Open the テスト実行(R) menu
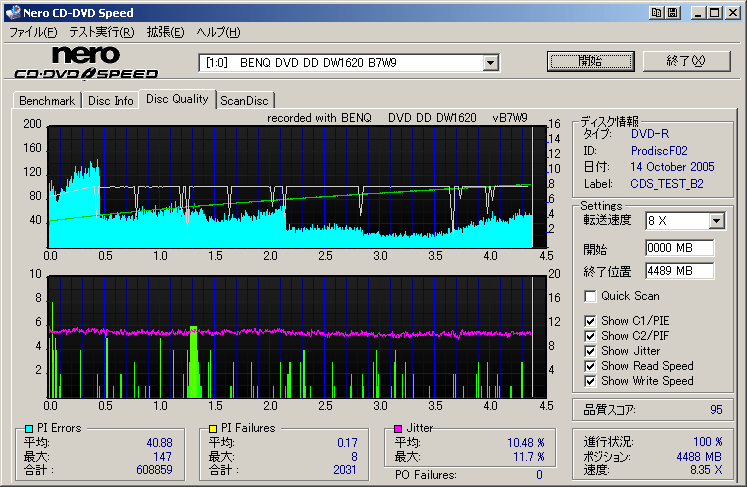This screenshot has width=747, height=487. click(x=102, y=32)
